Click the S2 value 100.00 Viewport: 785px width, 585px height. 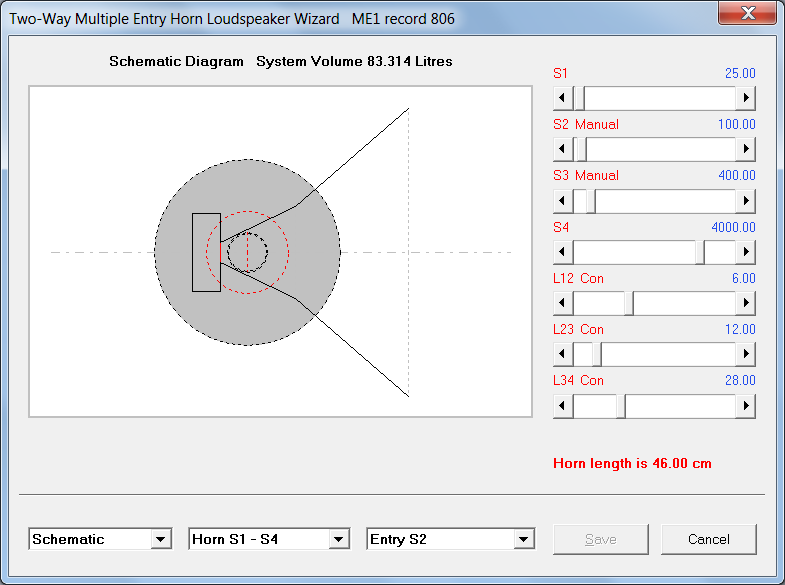tap(736, 124)
